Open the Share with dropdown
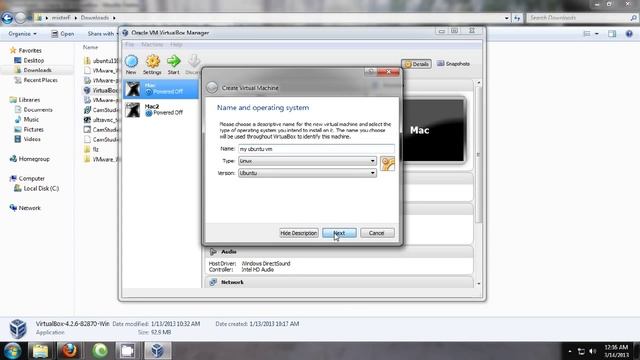640x360 pixels. 102,34
